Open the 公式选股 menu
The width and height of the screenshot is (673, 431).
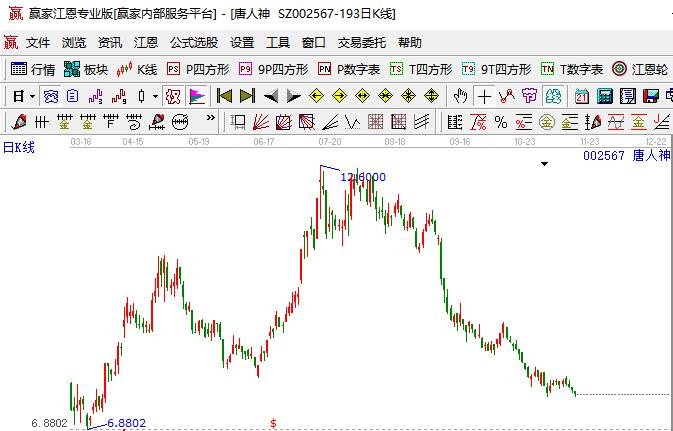coord(194,42)
